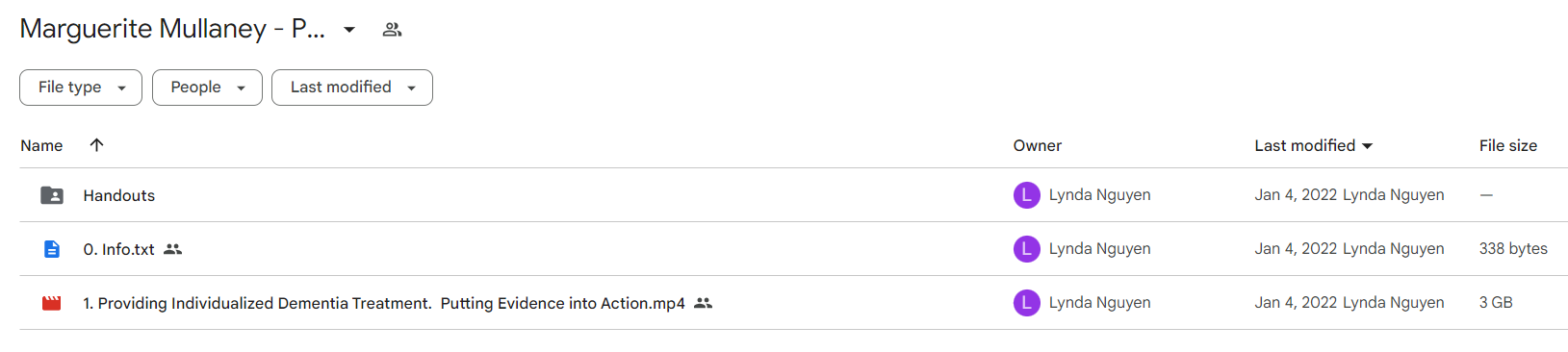
Task: Click the shared people icon next to the folder title
Action: tap(392, 30)
